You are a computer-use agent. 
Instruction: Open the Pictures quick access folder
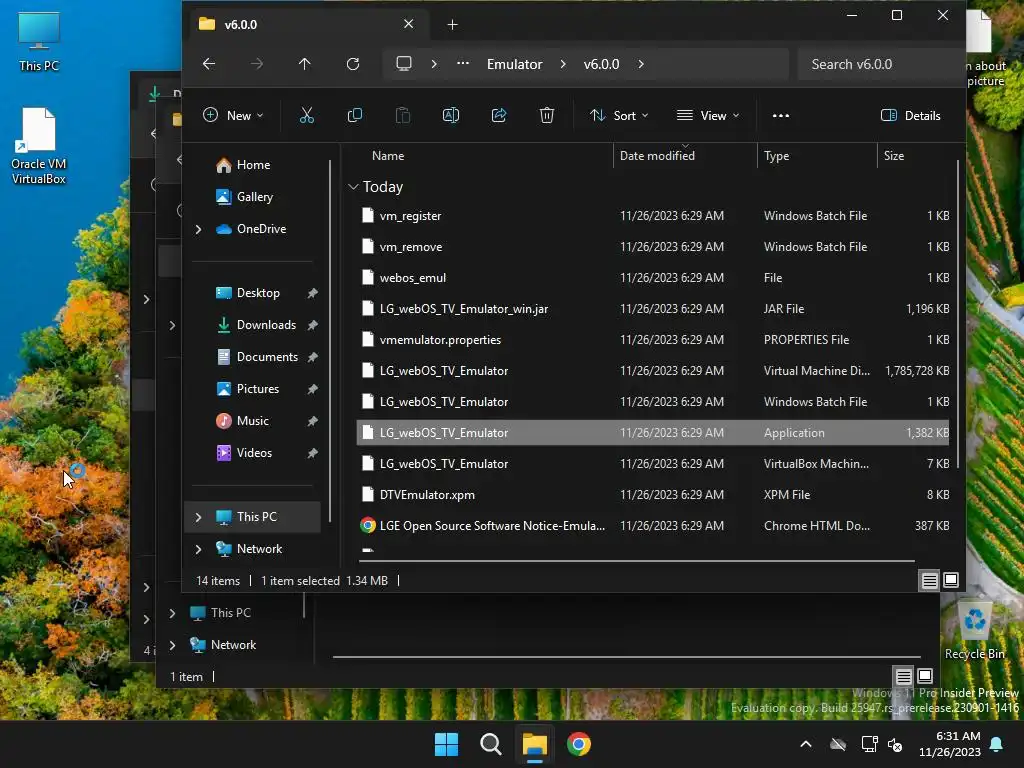[x=257, y=389]
